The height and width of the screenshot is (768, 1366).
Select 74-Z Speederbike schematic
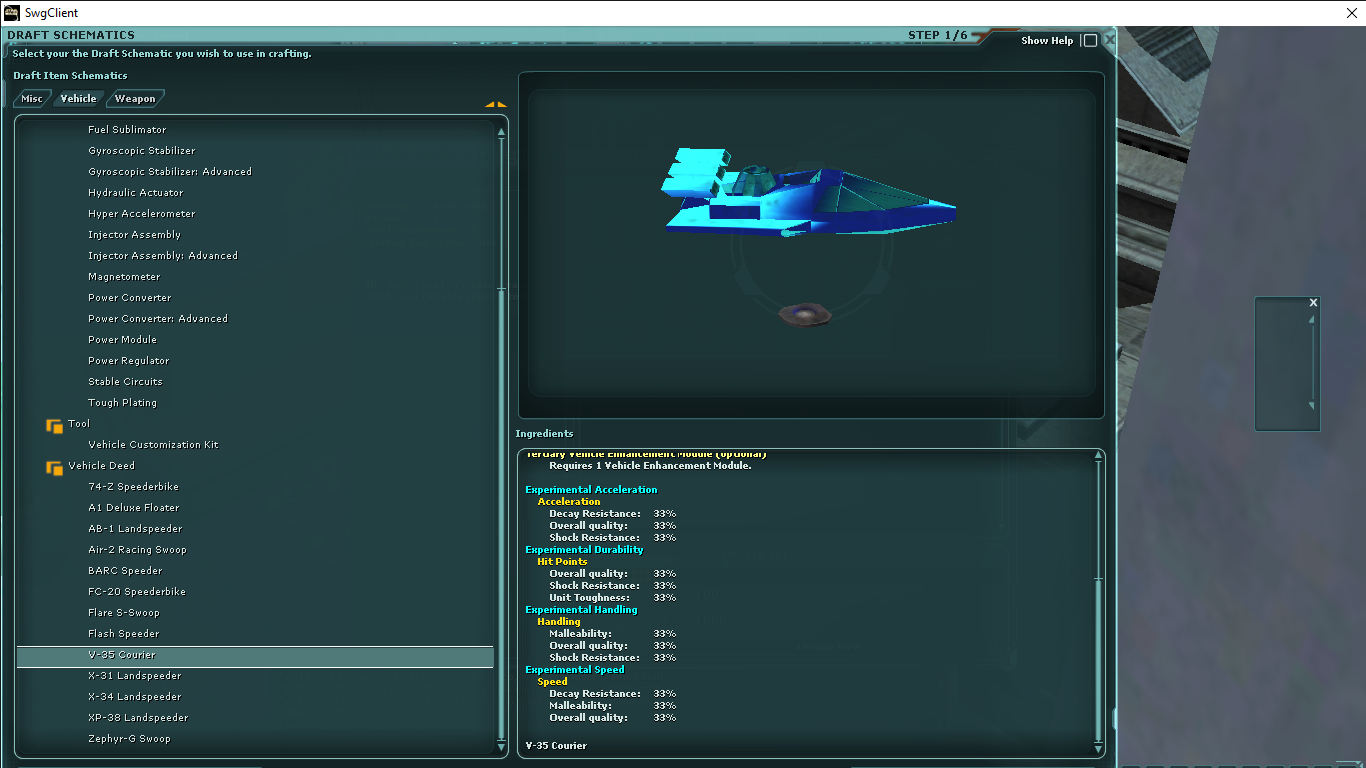133,487
